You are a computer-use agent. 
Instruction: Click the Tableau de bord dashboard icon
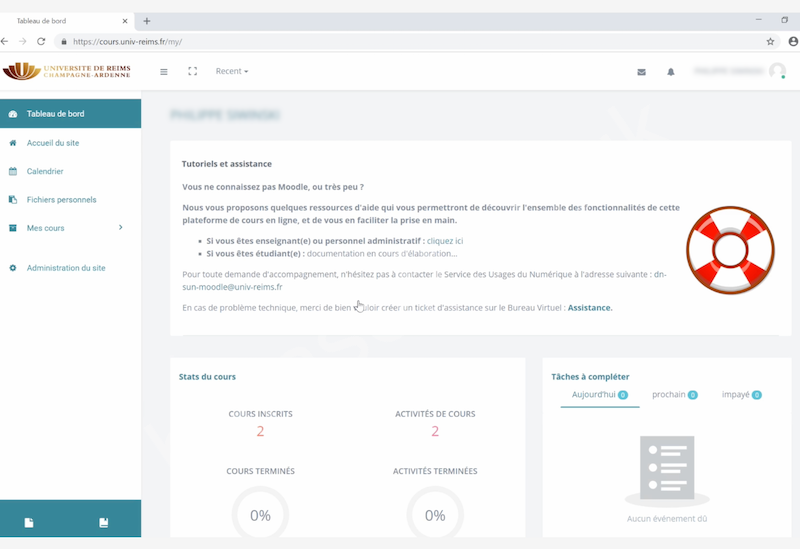click(x=13, y=114)
